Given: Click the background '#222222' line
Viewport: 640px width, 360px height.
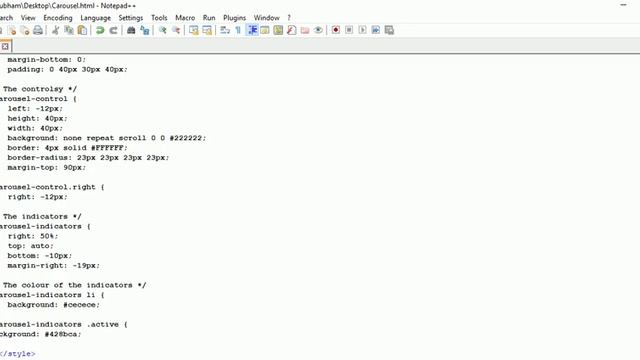Looking at the screenshot, I should (x=107, y=138).
